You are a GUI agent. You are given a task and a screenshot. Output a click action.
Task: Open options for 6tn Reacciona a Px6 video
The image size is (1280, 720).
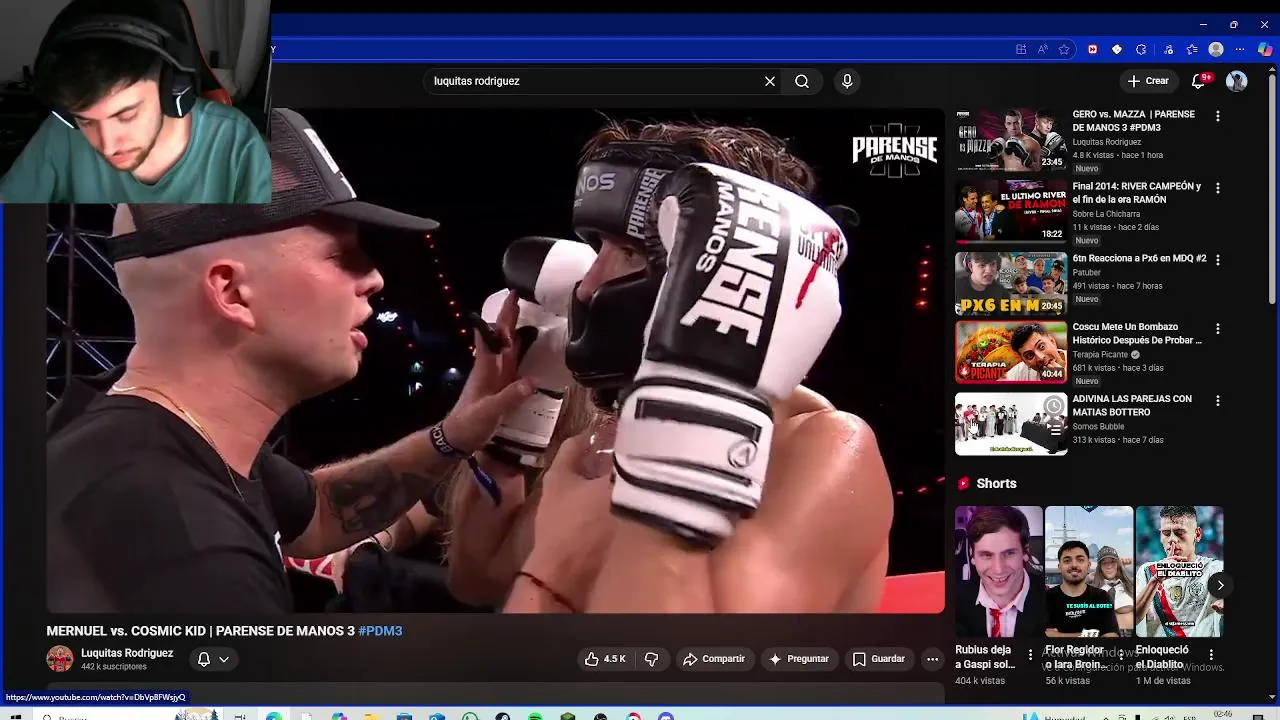pyautogui.click(x=1217, y=260)
